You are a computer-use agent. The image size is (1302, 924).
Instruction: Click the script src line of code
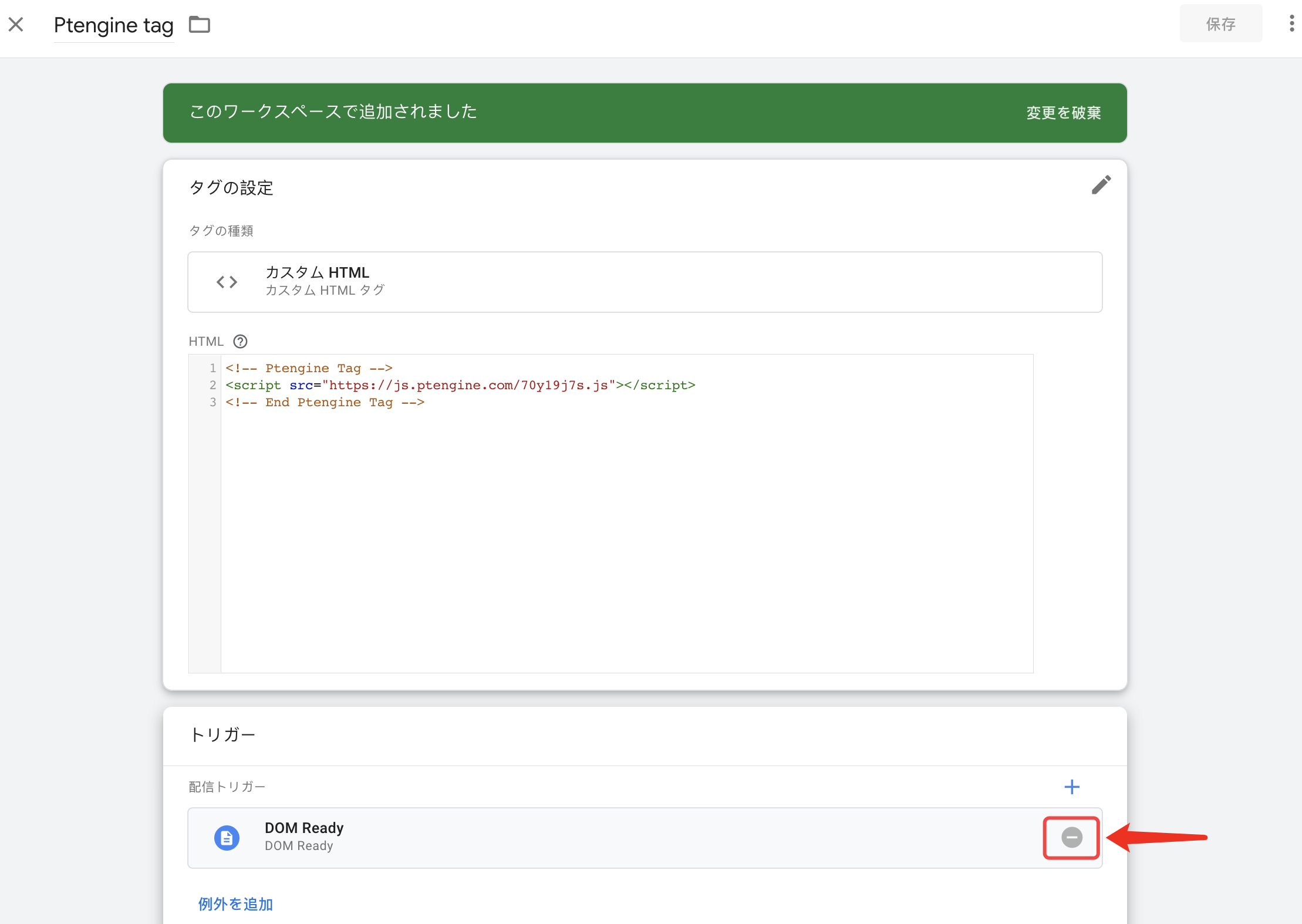tap(460, 385)
